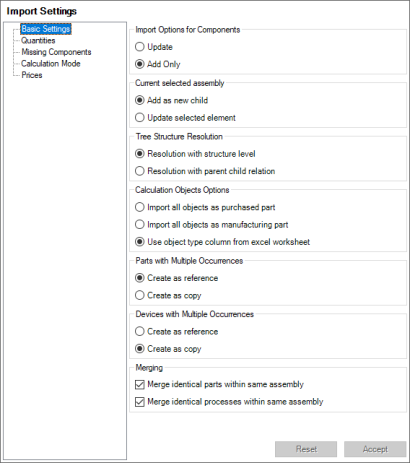
Task: Click the Reset button
Action: point(306,449)
